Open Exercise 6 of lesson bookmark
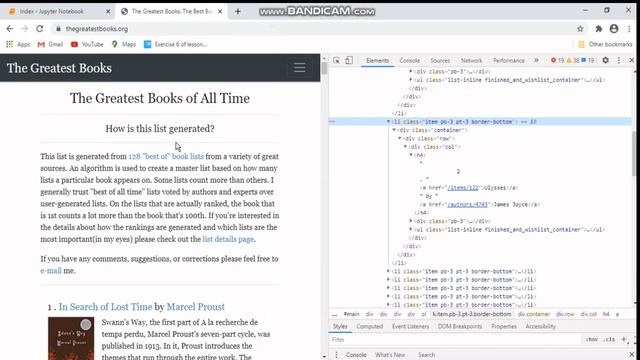This screenshot has width=640, height=360. 176,44
